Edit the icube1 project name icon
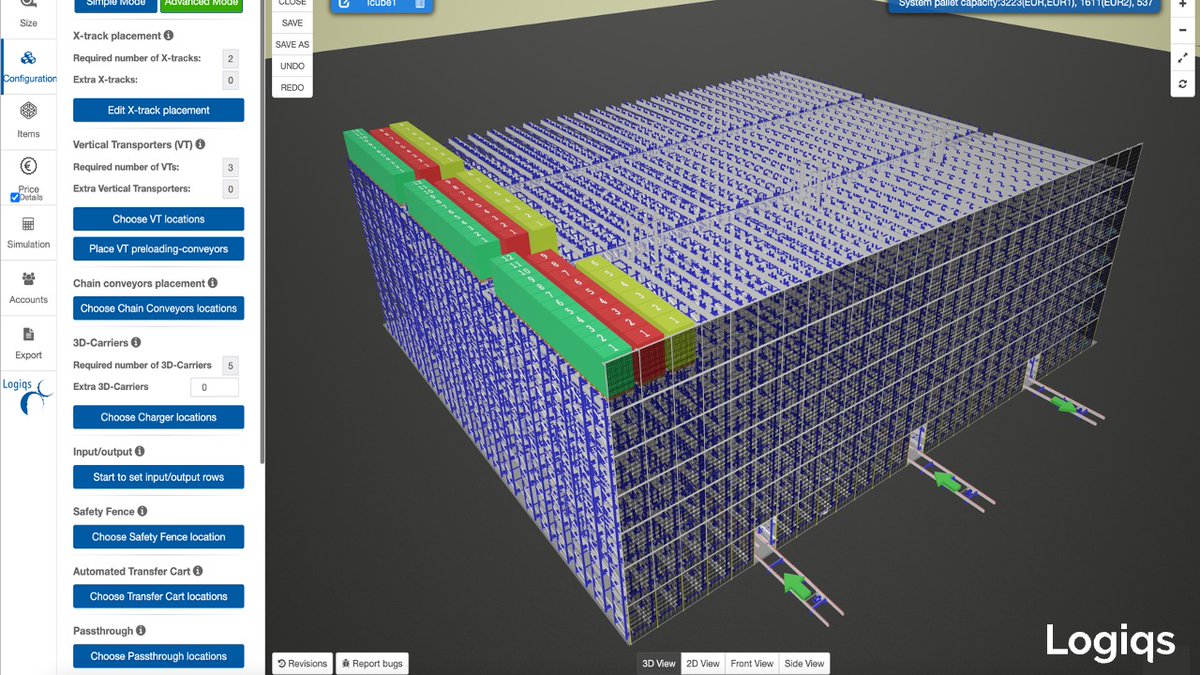 [x=345, y=3]
